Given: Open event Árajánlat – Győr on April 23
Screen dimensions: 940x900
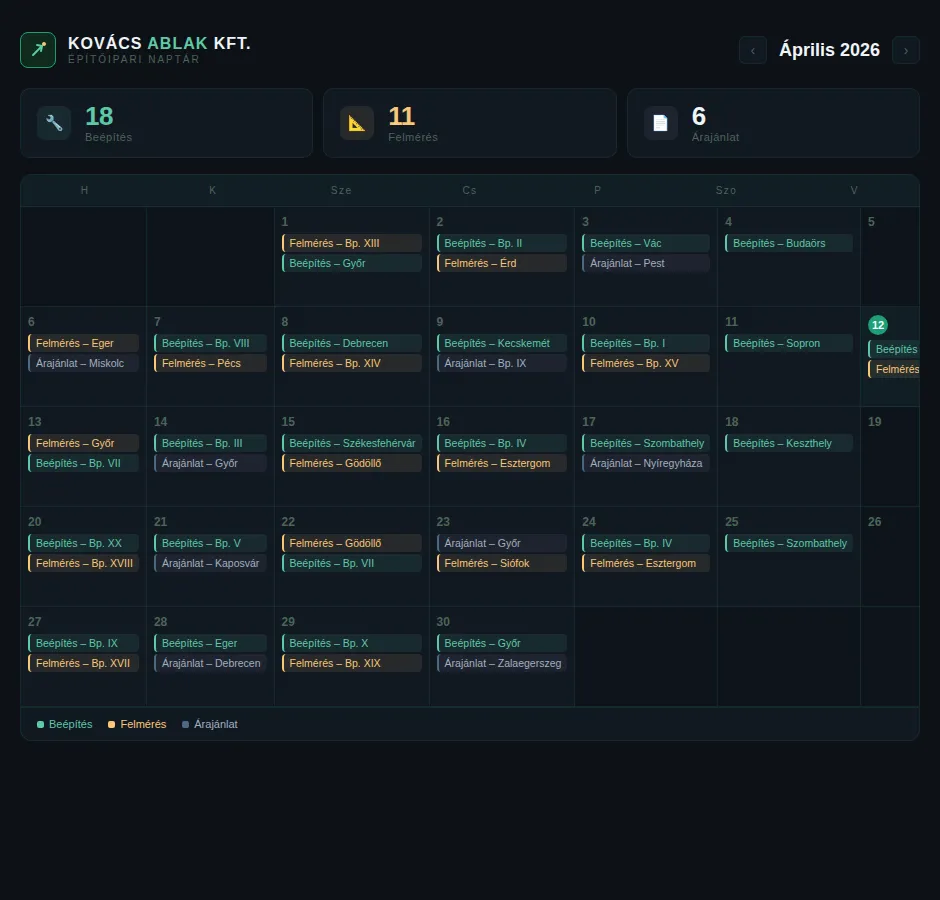Looking at the screenshot, I should tap(502, 544).
